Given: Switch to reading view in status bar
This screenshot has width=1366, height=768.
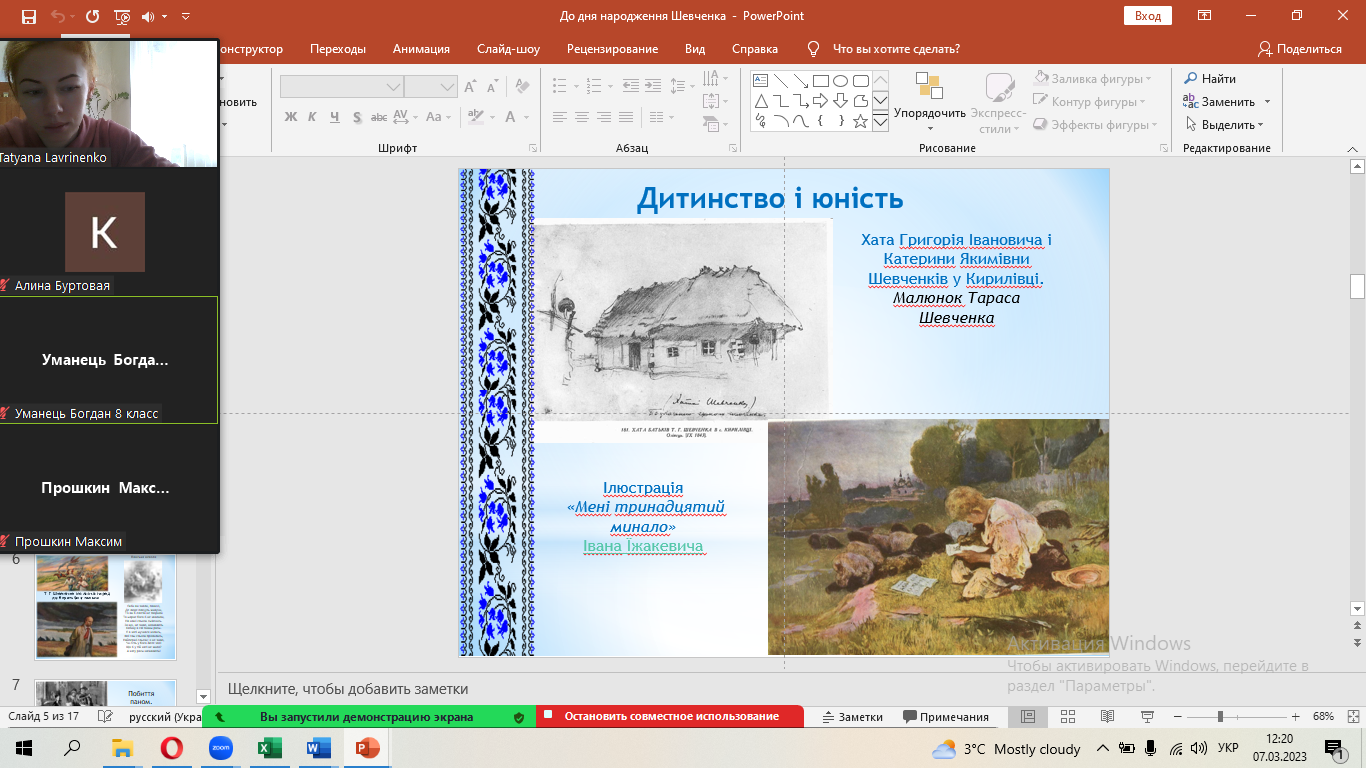Looking at the screenshot, I should point(1107,717).
